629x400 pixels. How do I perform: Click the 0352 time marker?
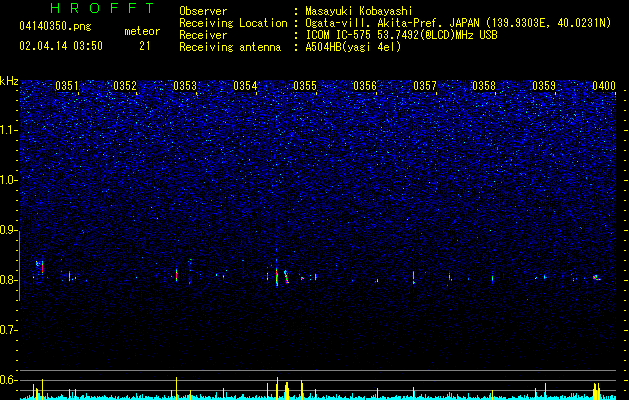pyautogui.click(x=125, y=86)
